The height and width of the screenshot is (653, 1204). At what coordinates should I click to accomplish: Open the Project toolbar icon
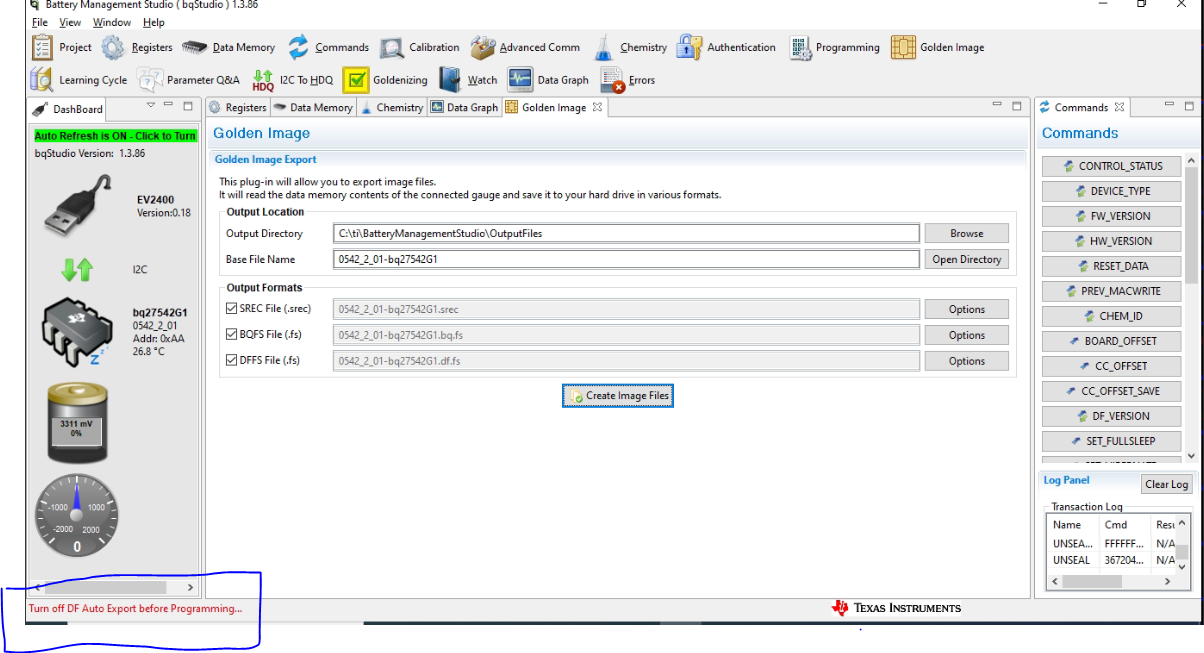(x=42, y=47)
